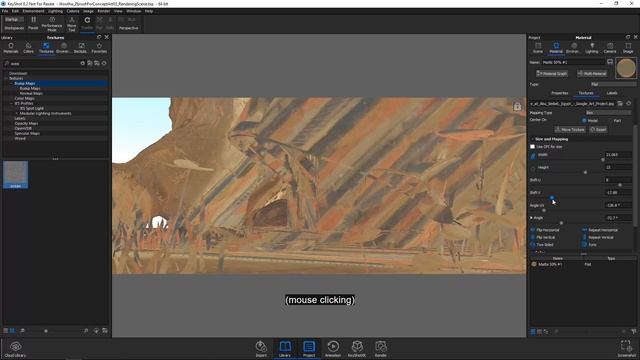Browse for texture file folder icon
Viewport: 640px width, 360px height.
coord(620,103)
